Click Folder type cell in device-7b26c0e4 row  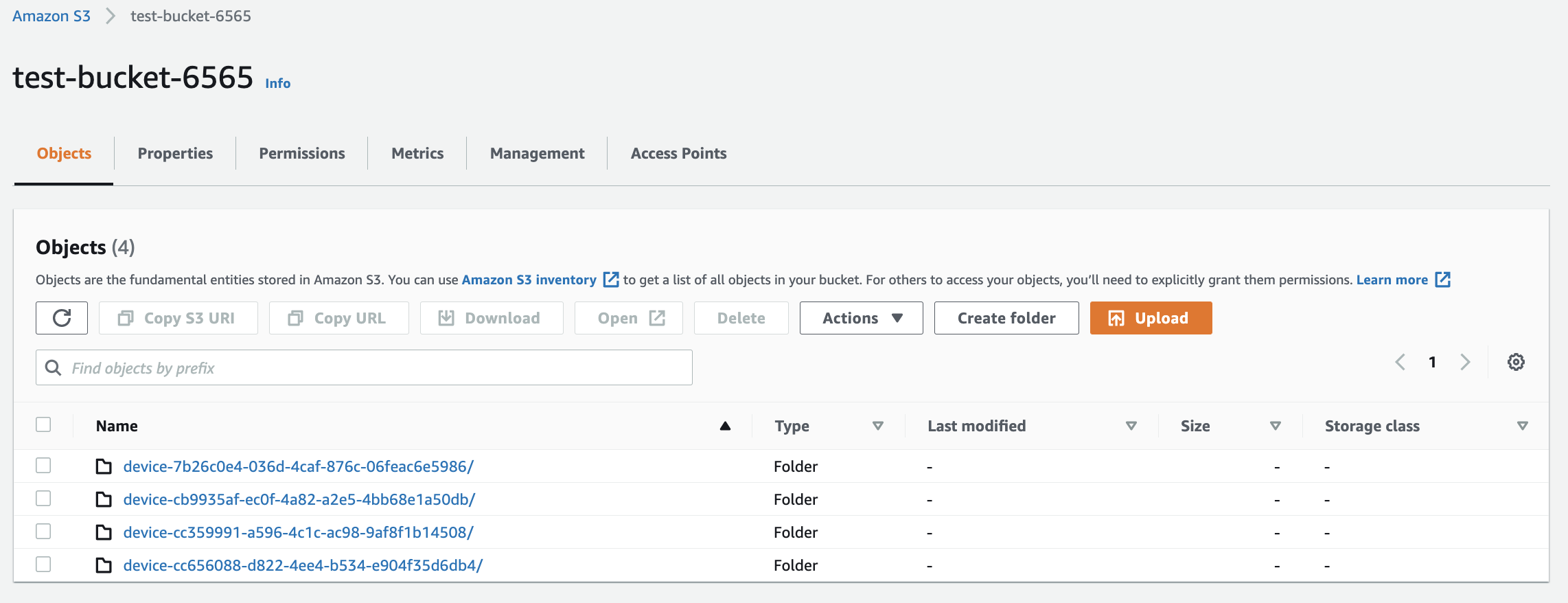pos(796,466)
